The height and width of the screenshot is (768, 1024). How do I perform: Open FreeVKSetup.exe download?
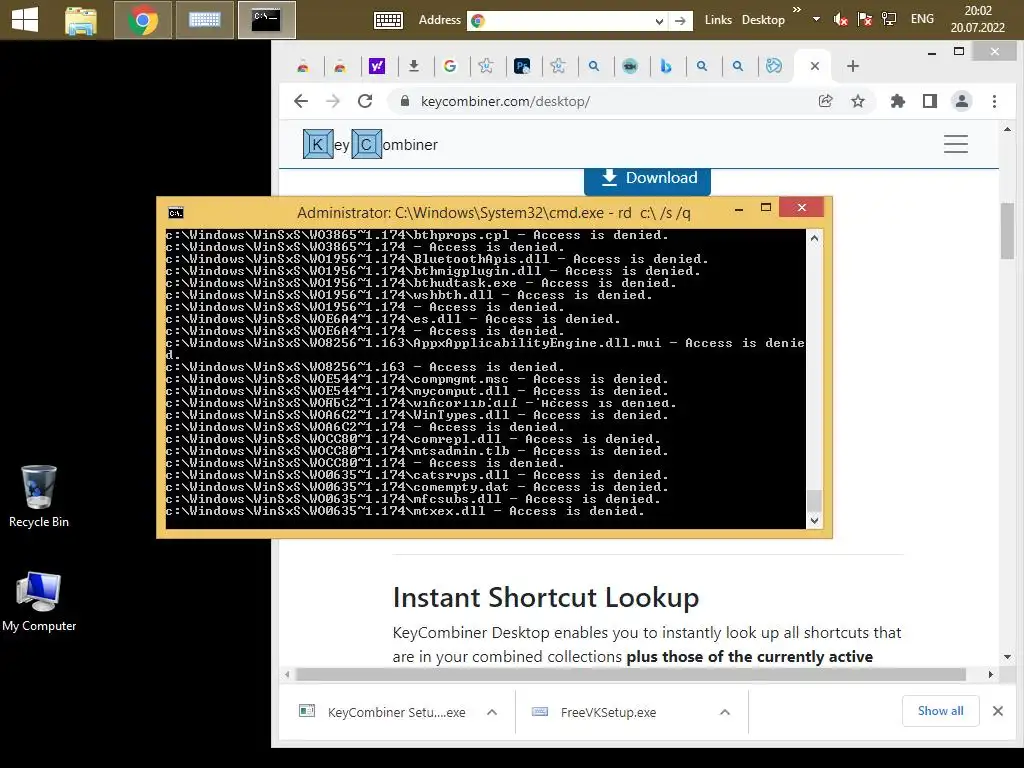596,712
